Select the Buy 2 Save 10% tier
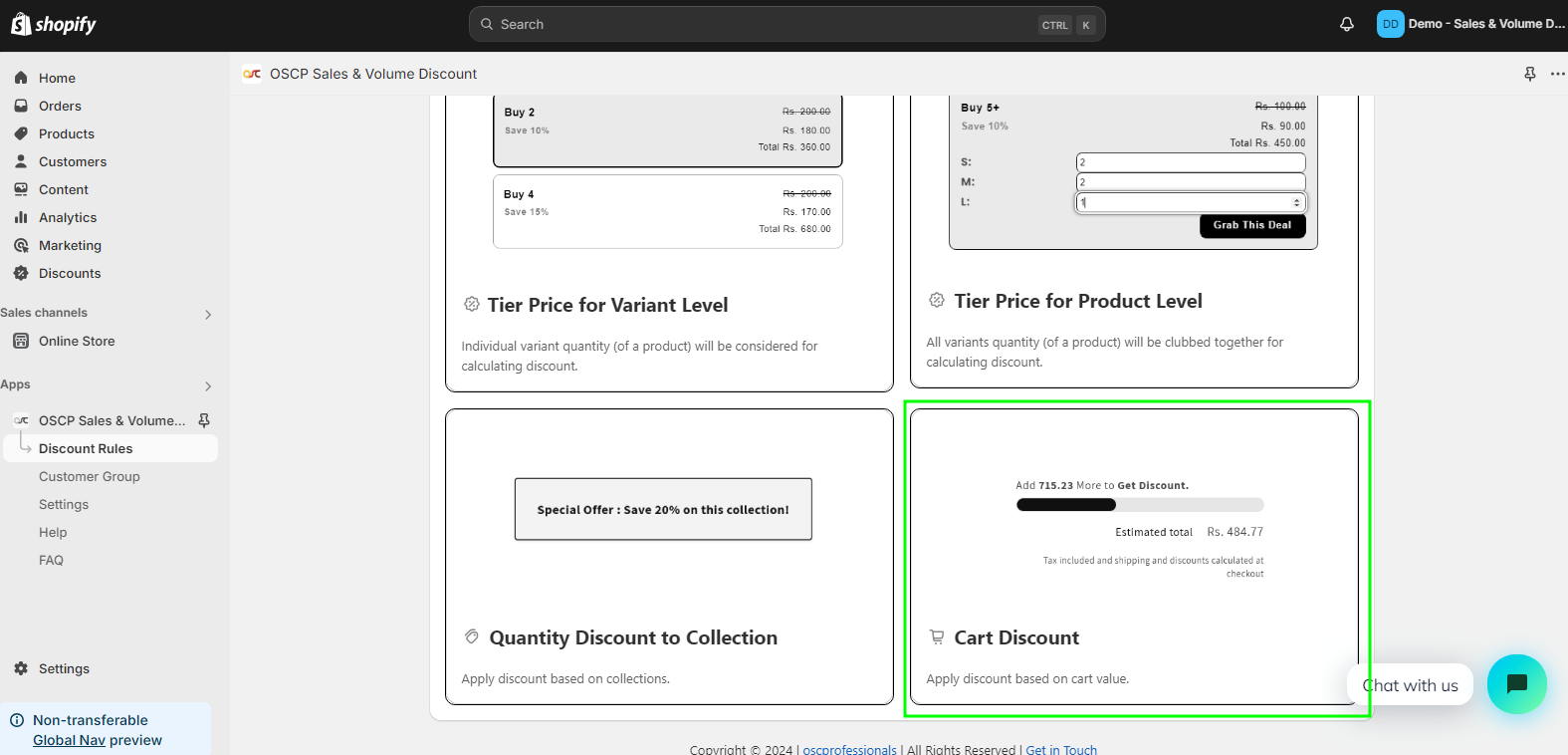 (667, 129)
